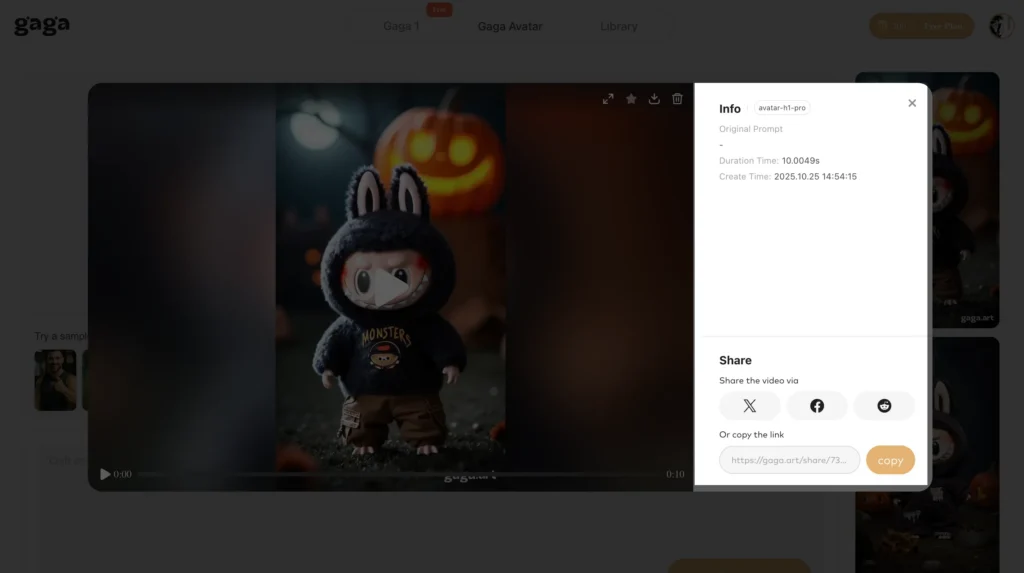
Task: Play the video using the bottom play control
Action: (105, 474)
